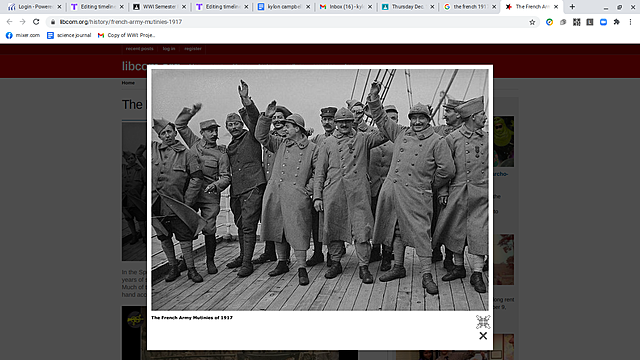The width and height of the screenshot is (640, 360).
Task: Click the colorful circle extension icon
Action: 549,22
